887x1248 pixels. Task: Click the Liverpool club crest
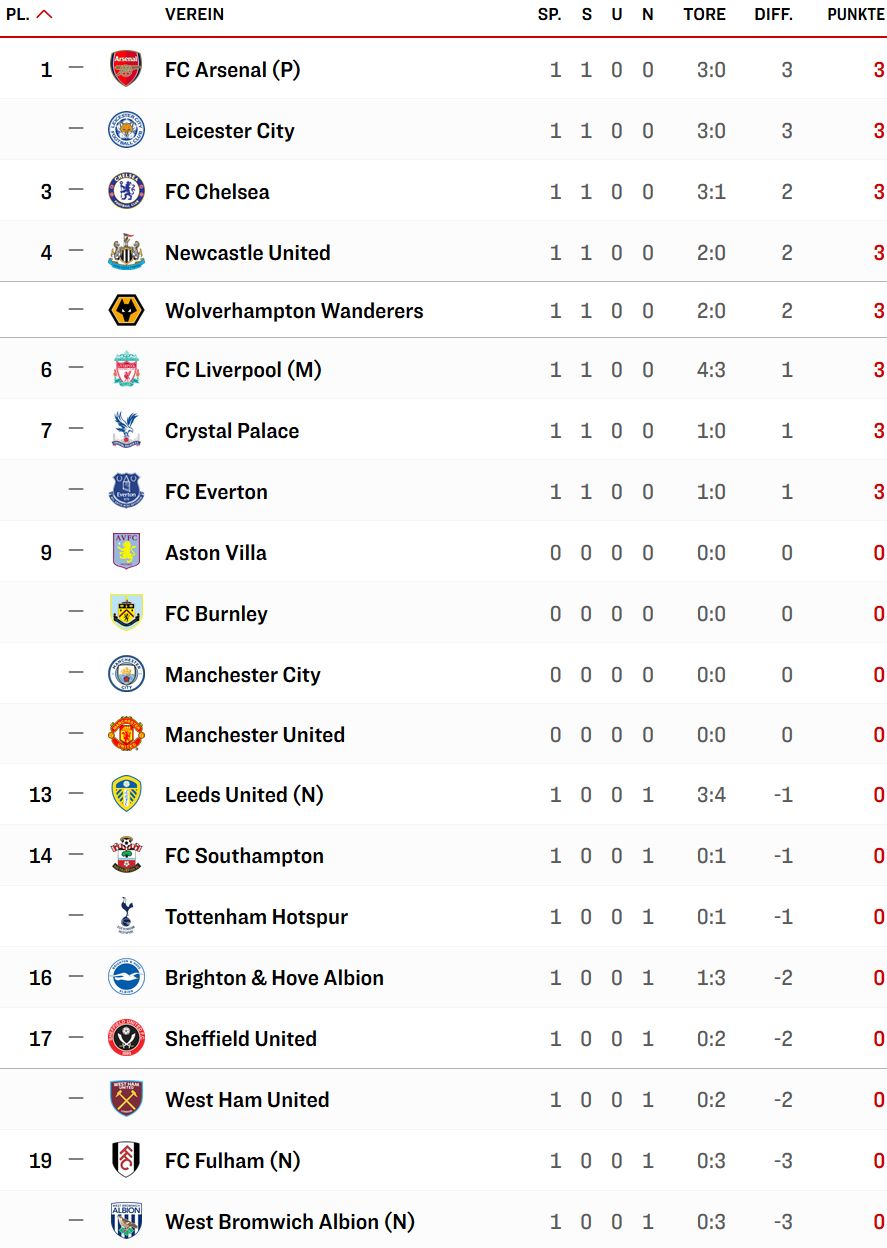(x=126, y=369)
